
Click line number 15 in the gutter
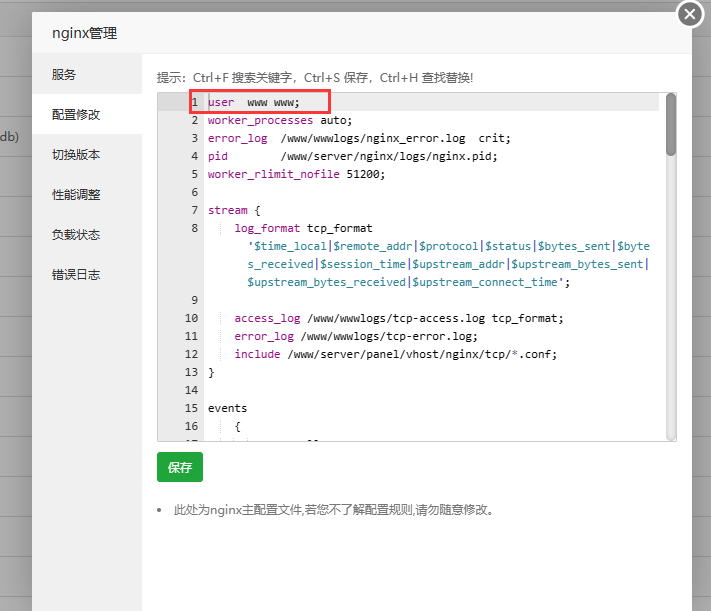point(191,408)
